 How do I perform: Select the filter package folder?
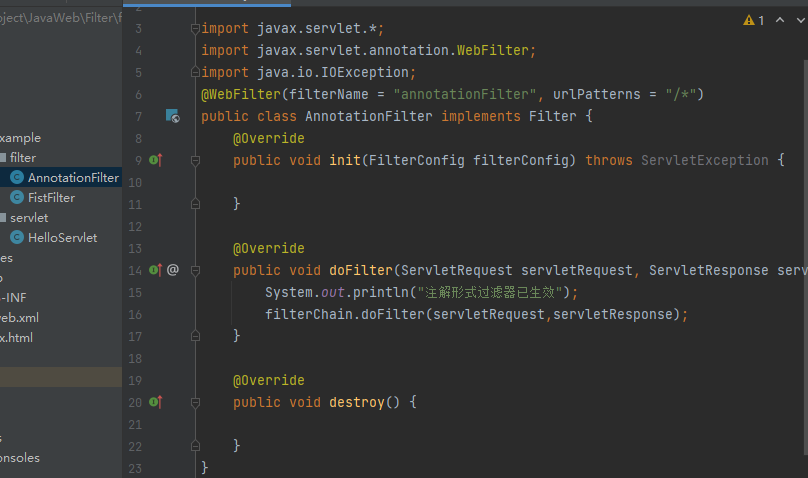click(22, 158)
